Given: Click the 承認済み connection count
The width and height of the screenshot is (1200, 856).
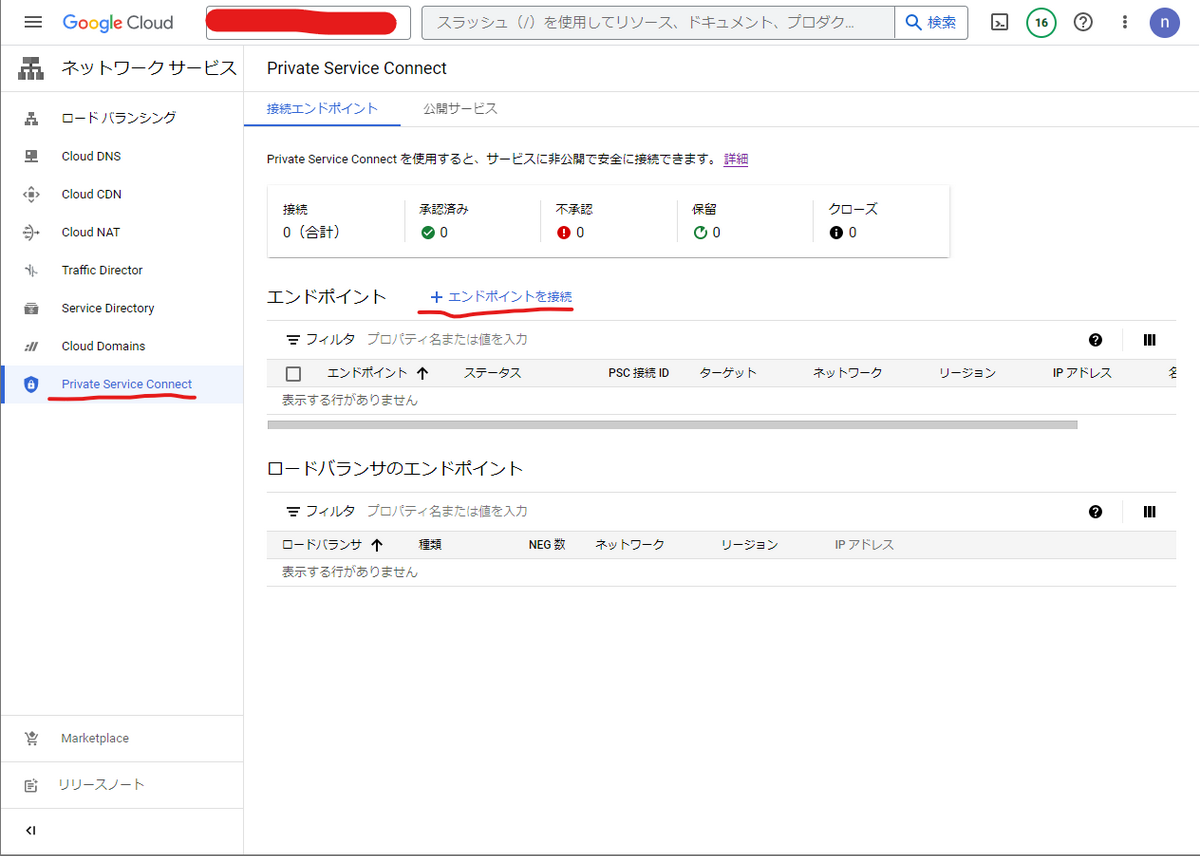Looking at the screenshot, I should tap(434, 232).
